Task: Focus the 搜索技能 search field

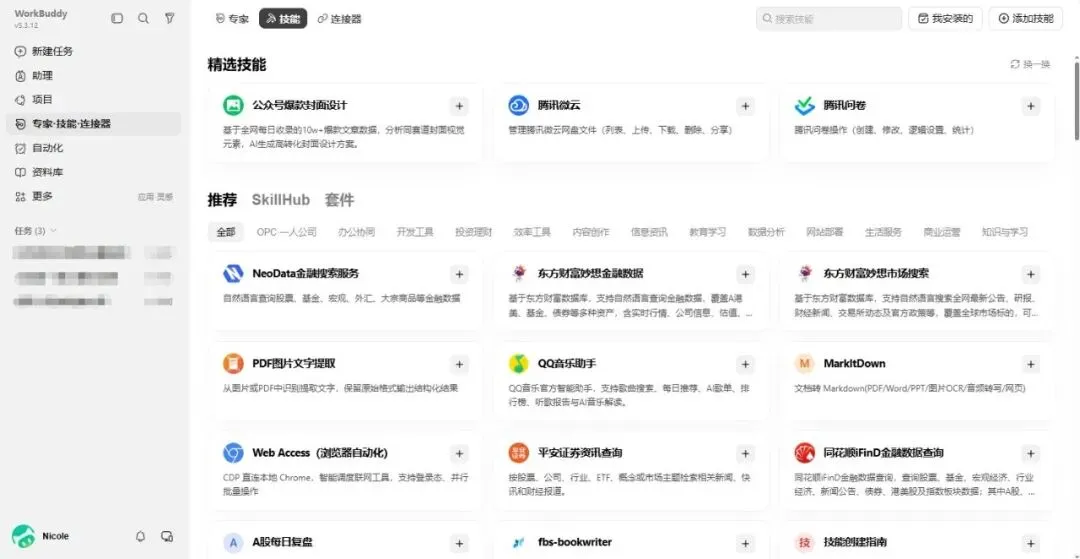Action: coord(829,19)
